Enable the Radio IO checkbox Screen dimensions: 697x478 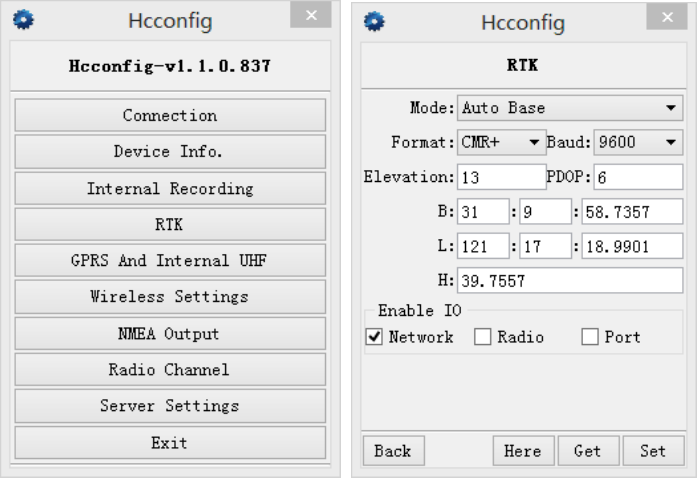[x=483, y=338]
